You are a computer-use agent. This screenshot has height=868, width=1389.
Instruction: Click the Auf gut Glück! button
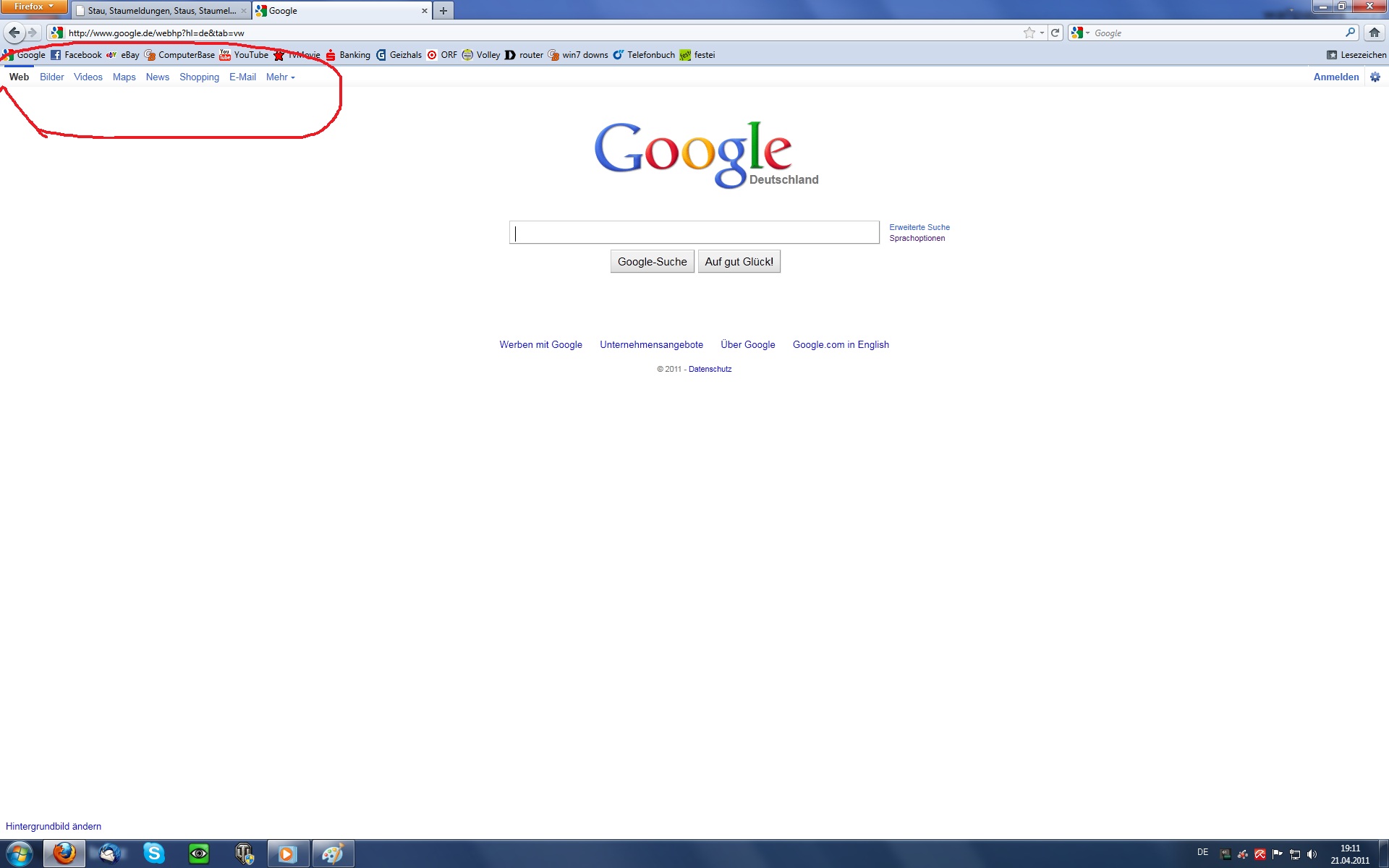click(x=739, y=262)
